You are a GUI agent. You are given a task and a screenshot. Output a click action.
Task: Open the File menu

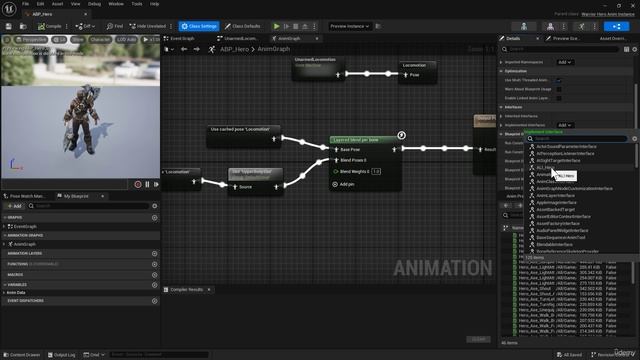(x=25, y=4)
